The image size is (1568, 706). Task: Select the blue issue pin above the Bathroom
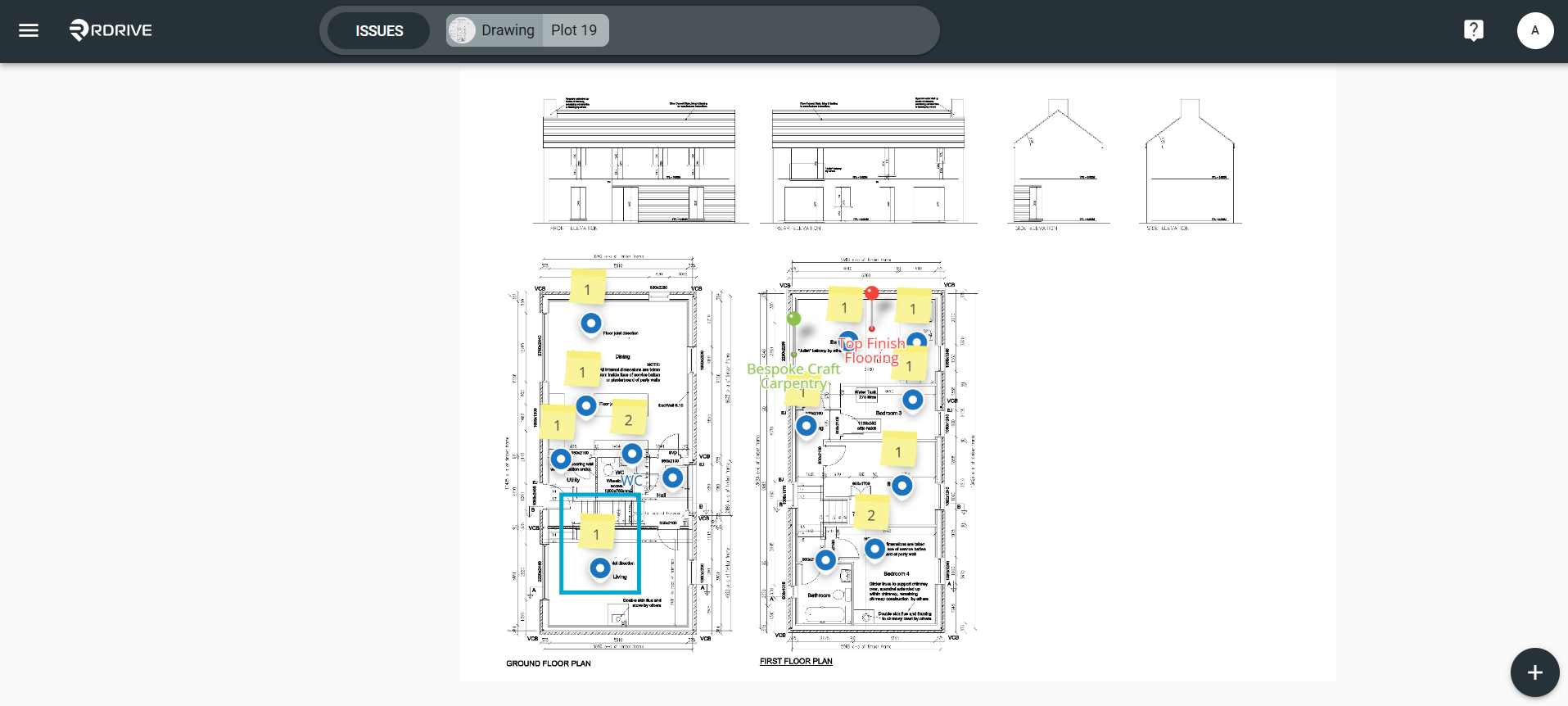[x=825, y=559]
